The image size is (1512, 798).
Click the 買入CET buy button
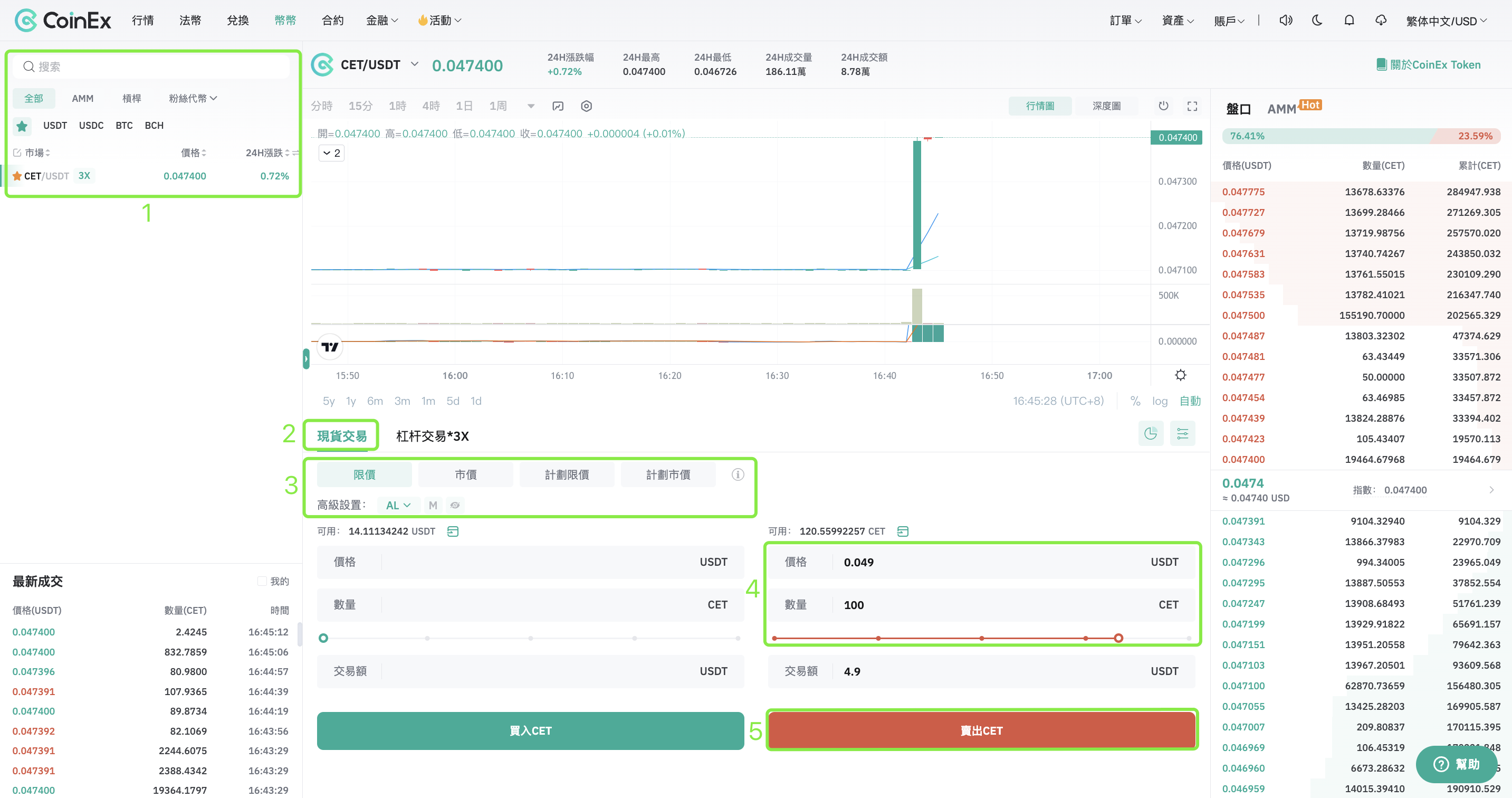tap(530, 730)
